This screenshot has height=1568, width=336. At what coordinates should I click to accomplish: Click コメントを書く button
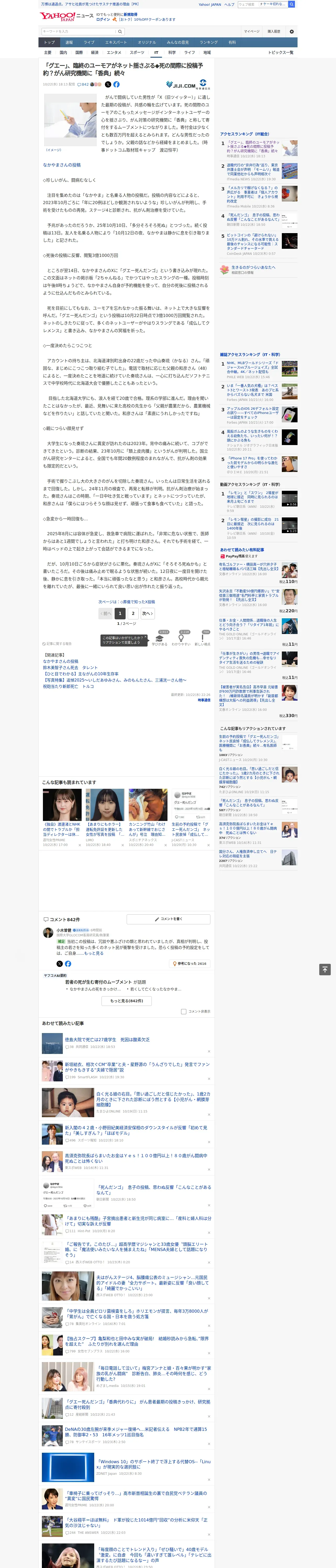tap(168, 919)
